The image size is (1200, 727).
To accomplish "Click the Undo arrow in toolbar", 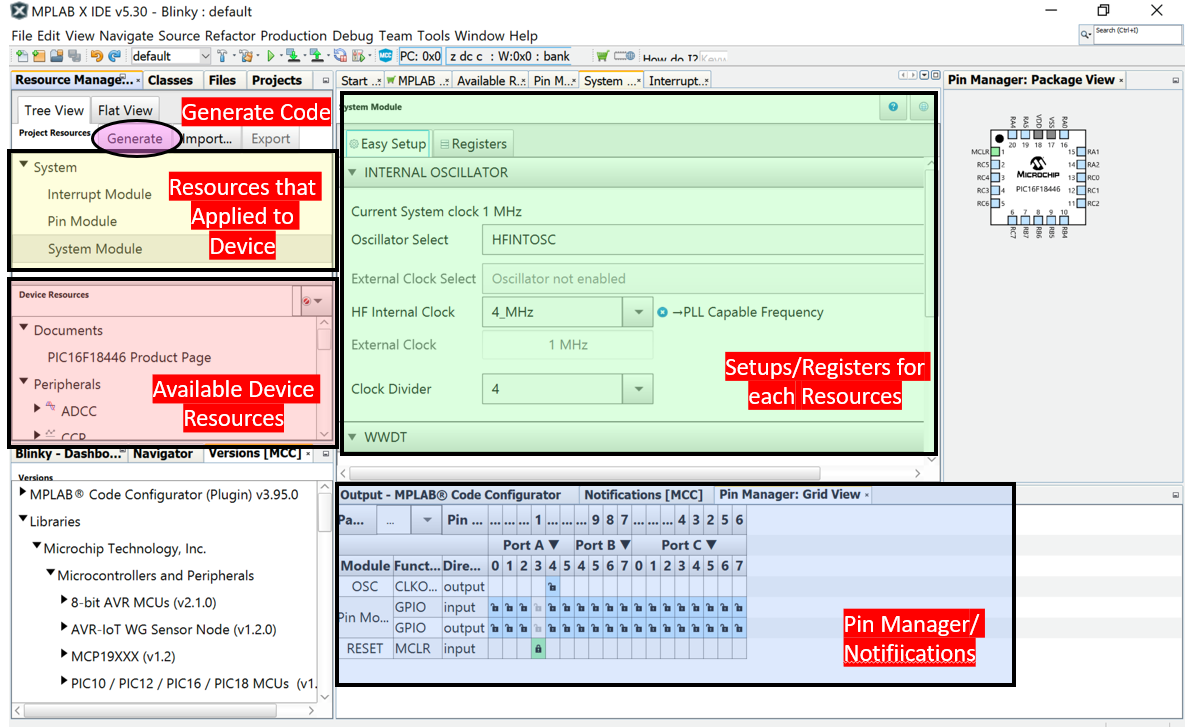I will click(97, 56).
